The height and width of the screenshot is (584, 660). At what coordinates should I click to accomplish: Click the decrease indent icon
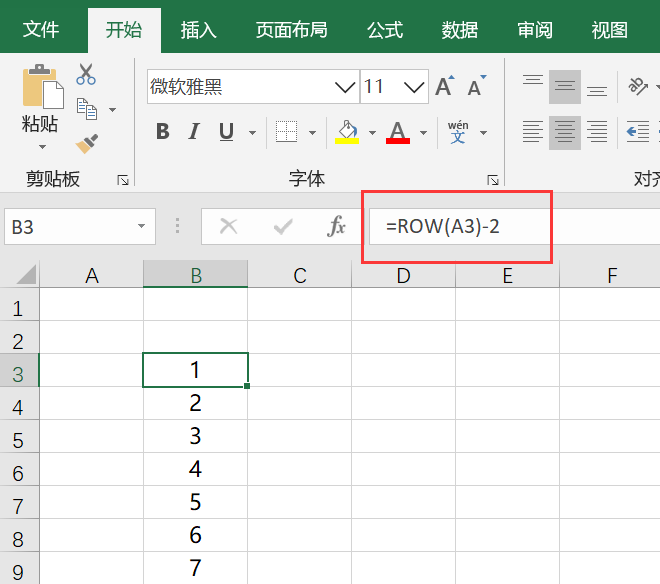click(638, 132)
